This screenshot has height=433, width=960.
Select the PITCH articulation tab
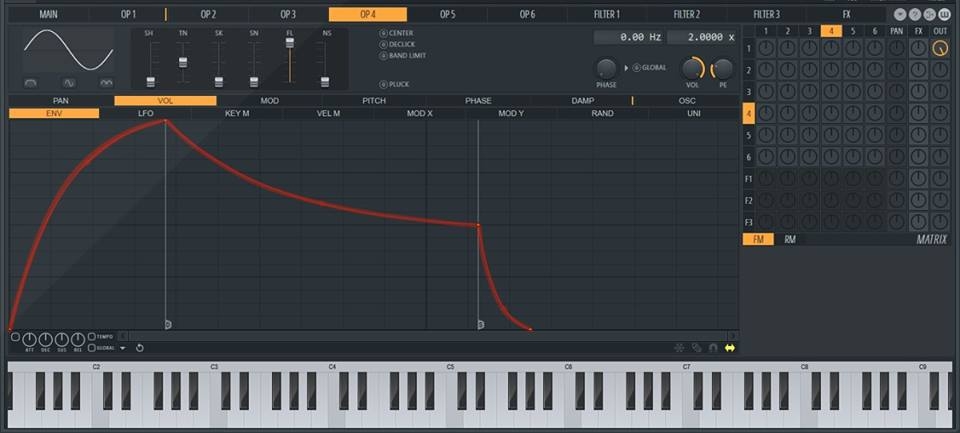pos(373,101)
